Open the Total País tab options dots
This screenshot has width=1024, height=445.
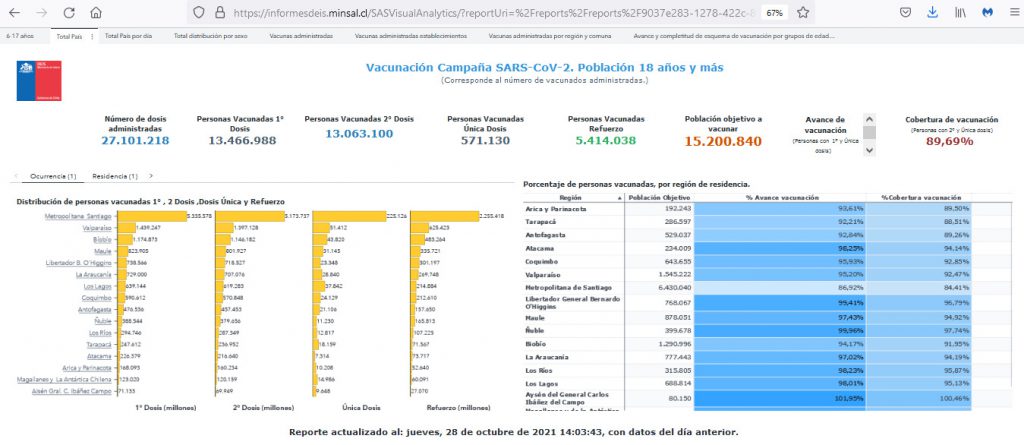[x=92, y=37]
